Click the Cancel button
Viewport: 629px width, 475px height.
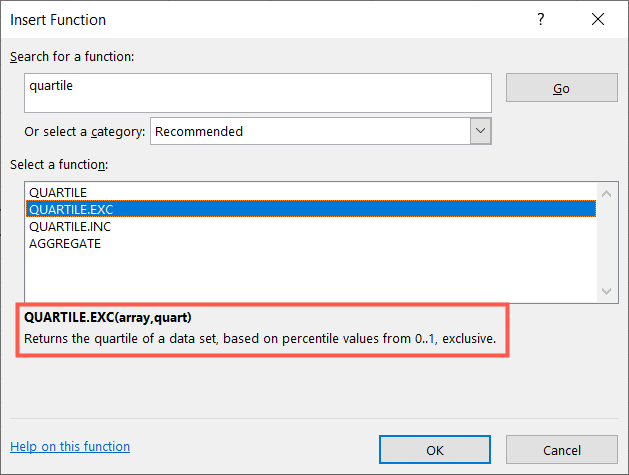[561, 450]
